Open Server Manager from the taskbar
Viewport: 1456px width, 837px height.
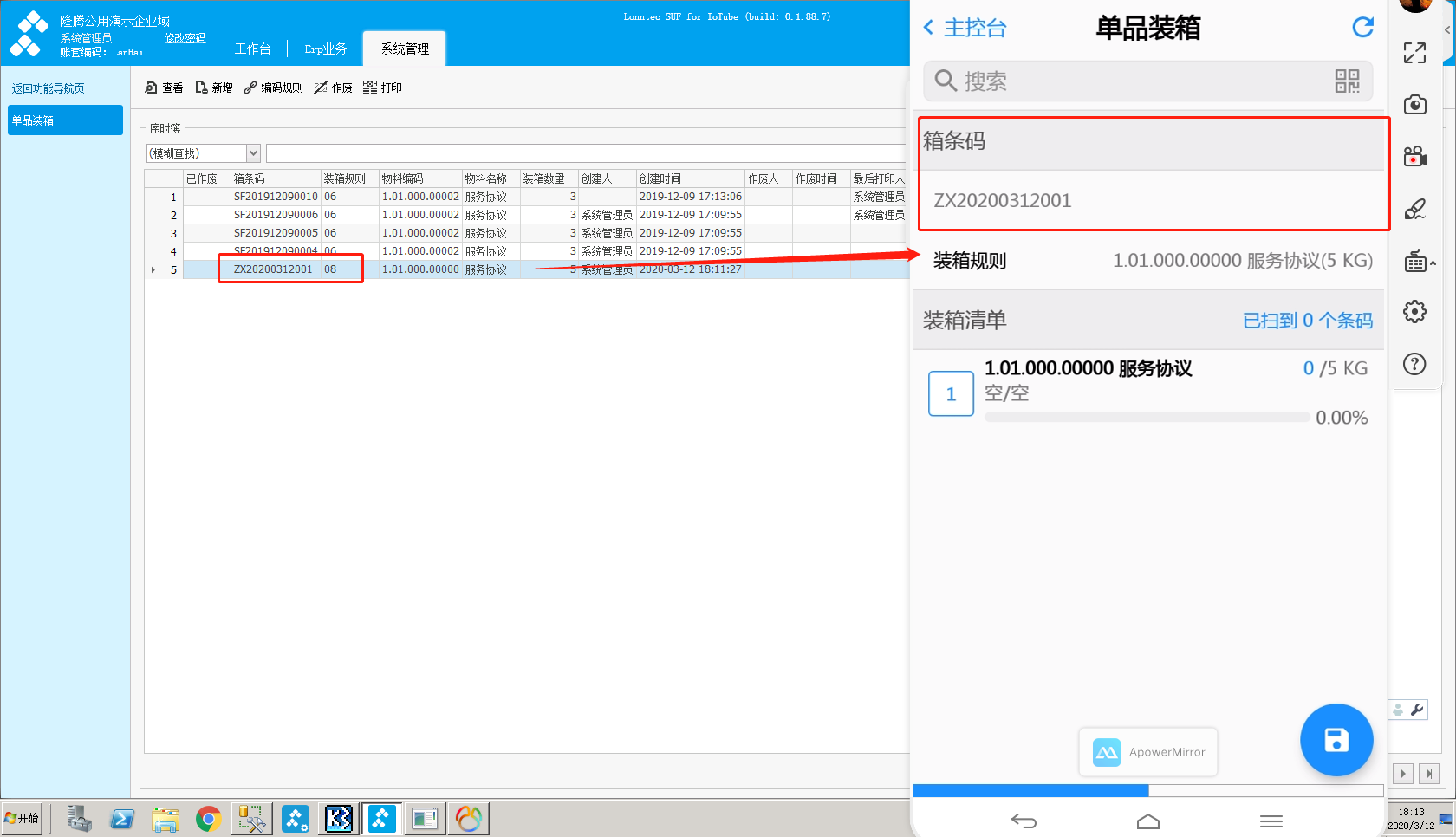(x=79, y=819)
